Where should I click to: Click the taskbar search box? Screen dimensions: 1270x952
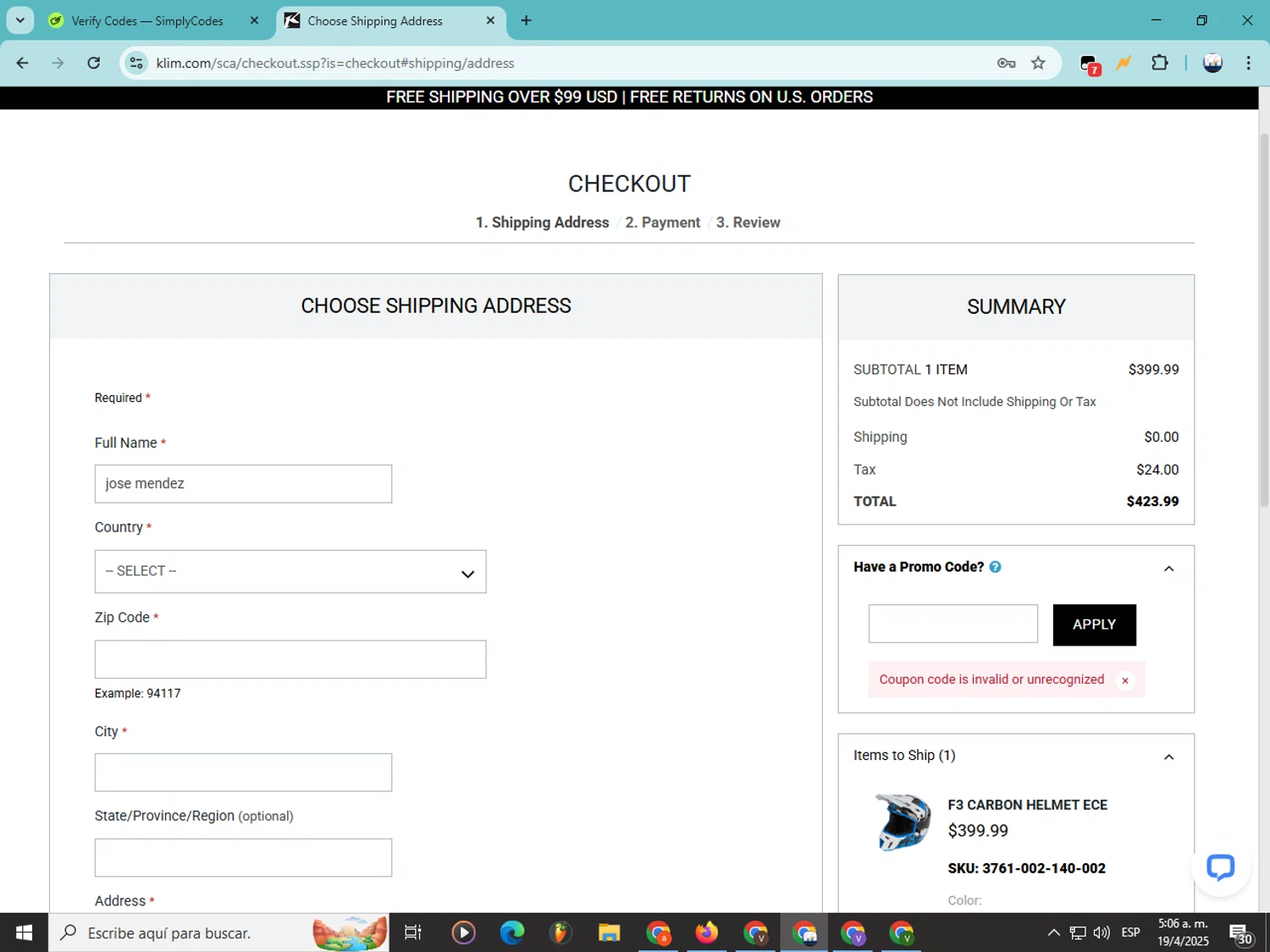[218, 933]
